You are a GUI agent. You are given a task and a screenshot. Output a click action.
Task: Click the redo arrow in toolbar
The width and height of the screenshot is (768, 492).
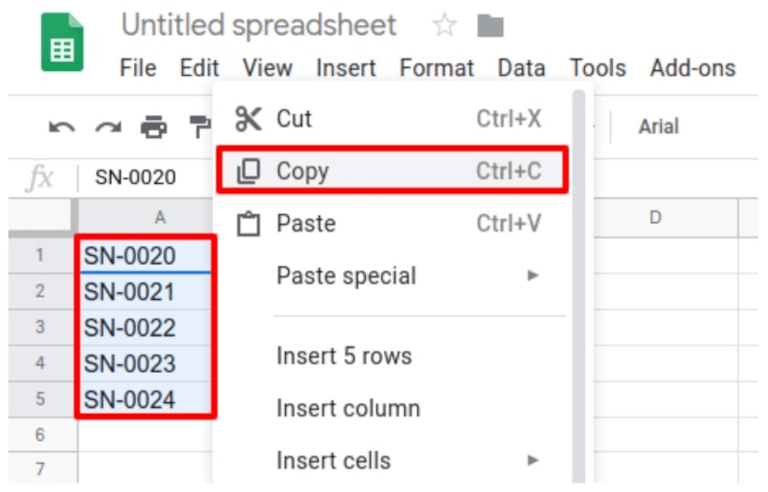(108, 128)
